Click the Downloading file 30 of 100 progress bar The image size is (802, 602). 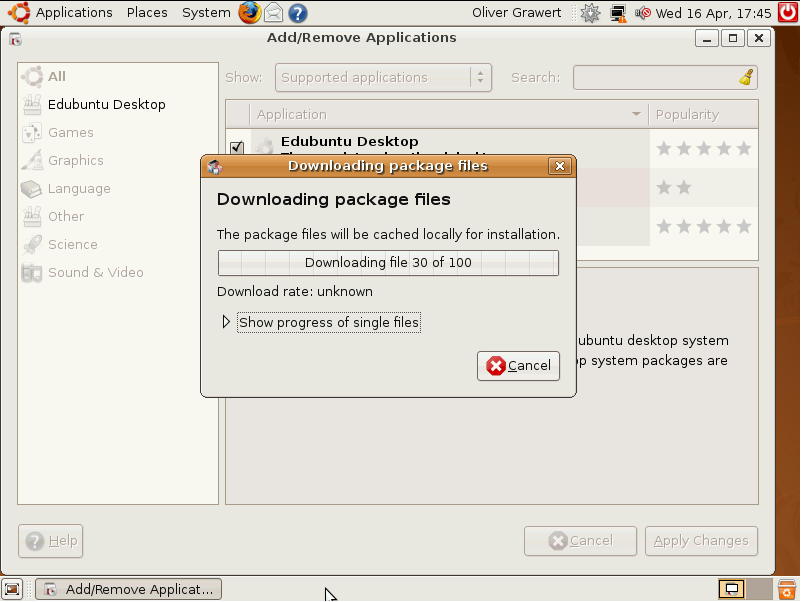coord(388,263)
